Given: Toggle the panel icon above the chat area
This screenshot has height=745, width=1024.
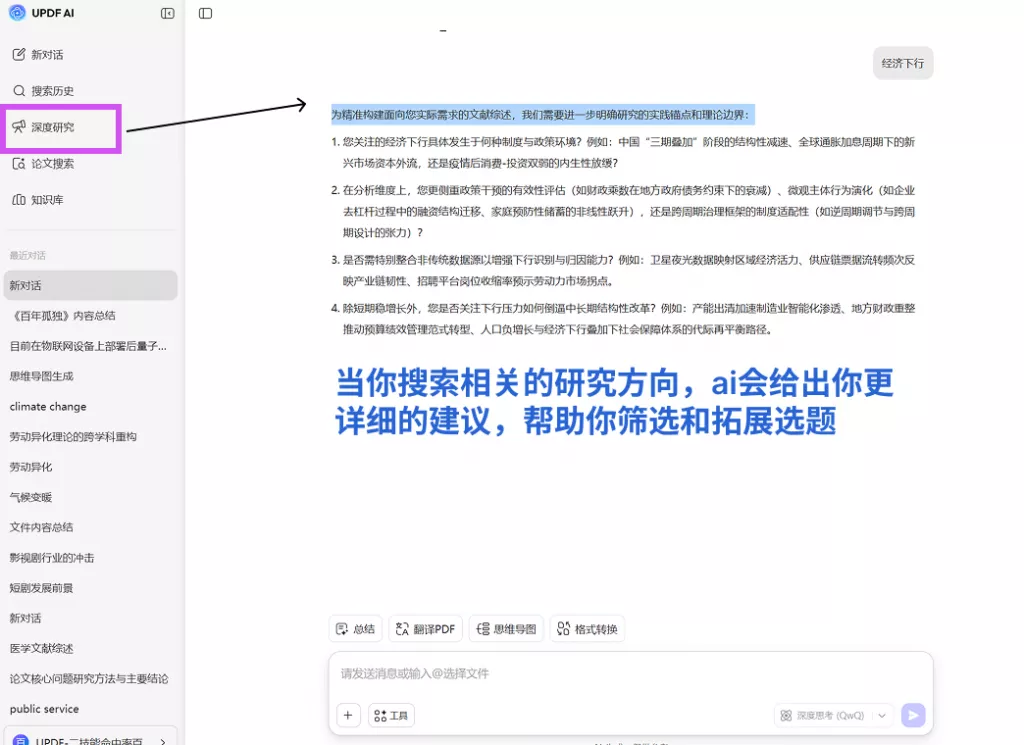Looking at the screenshot, I should tap(205, 13).
